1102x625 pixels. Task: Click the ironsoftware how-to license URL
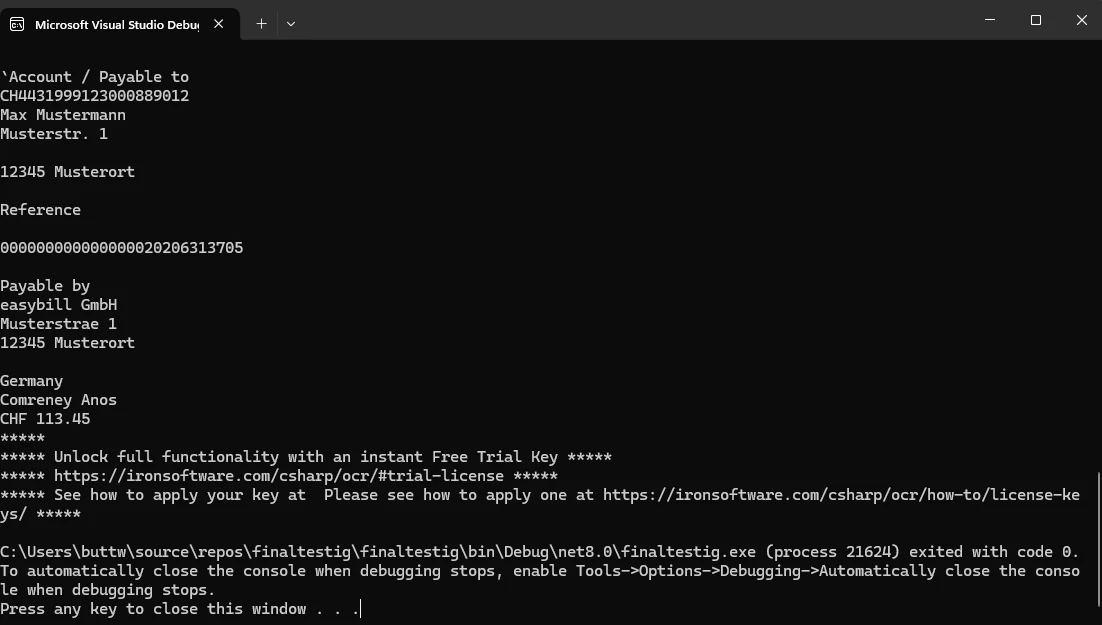tap(841, 495)
